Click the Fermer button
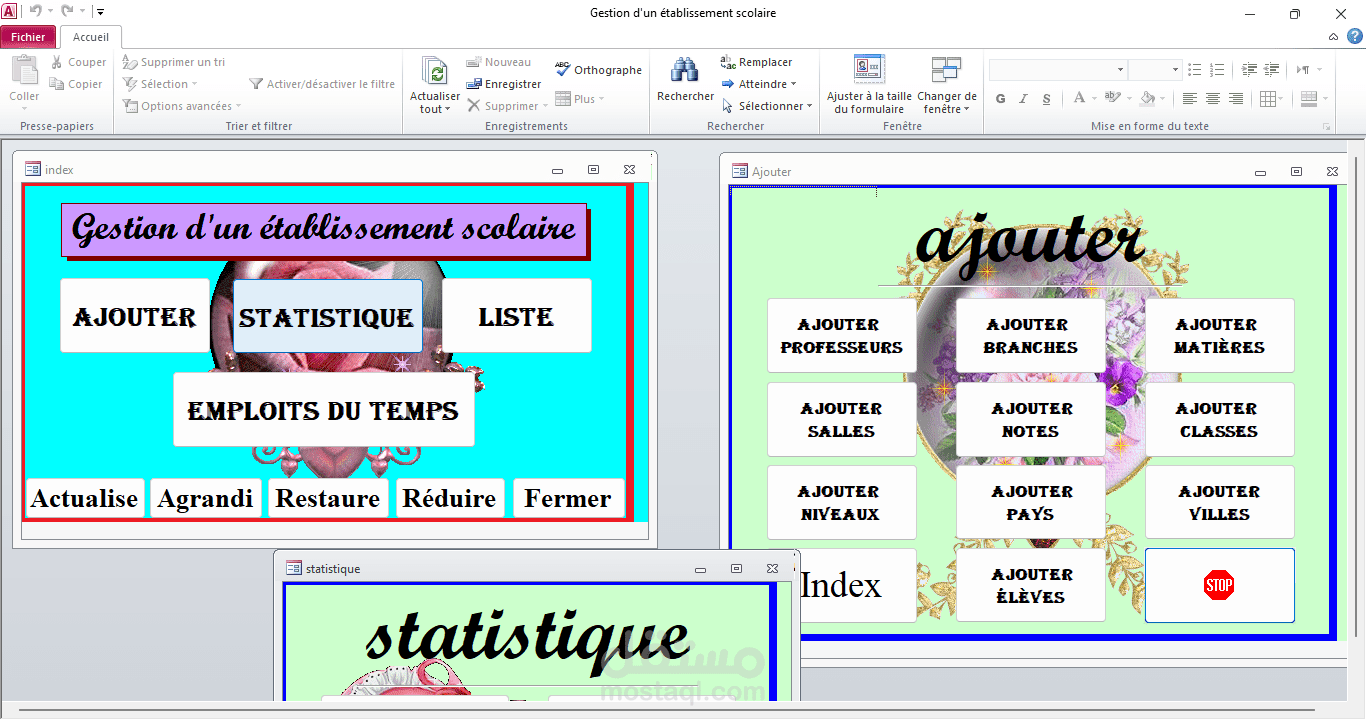Viewport: 1366px width, 720px height. 569,498
